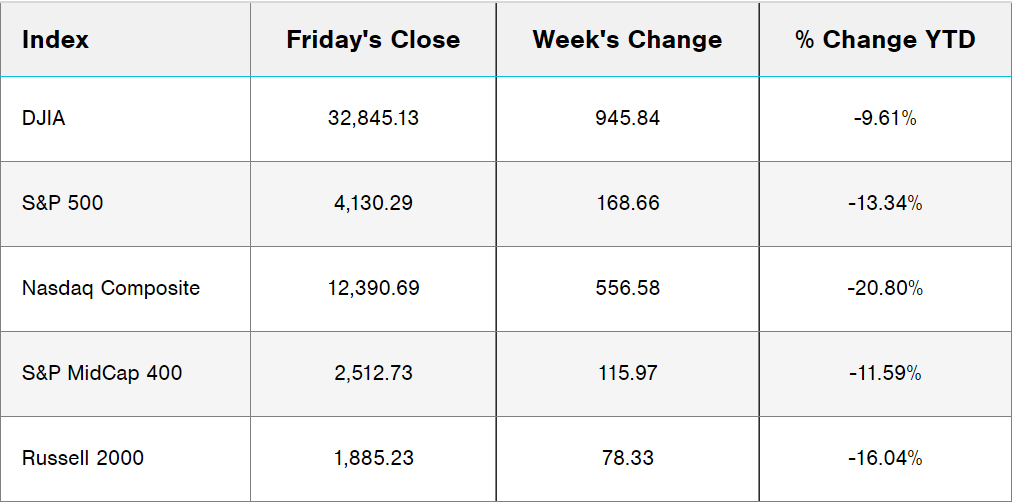Image resolution: width=1012 pixels, height=503 pixels.
Task: Click DJIA closing value 32,845.13
Action: [x=373, y=118]
